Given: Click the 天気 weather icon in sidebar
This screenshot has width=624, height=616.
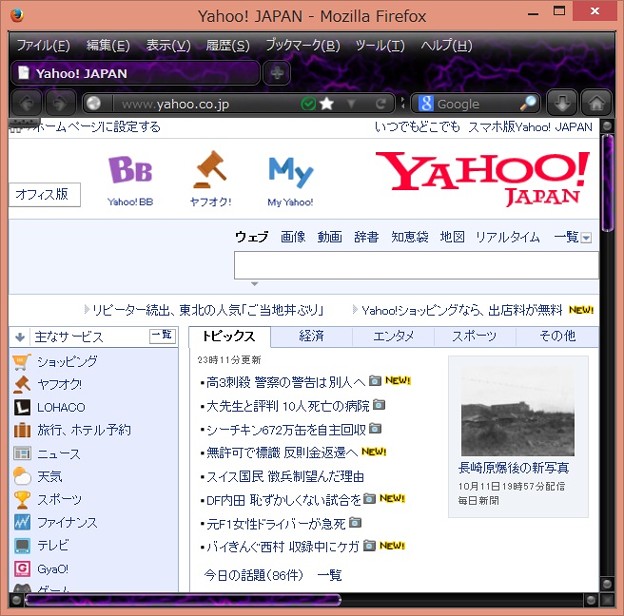Looking at the screenshot, I should click(x=22, y=476).
